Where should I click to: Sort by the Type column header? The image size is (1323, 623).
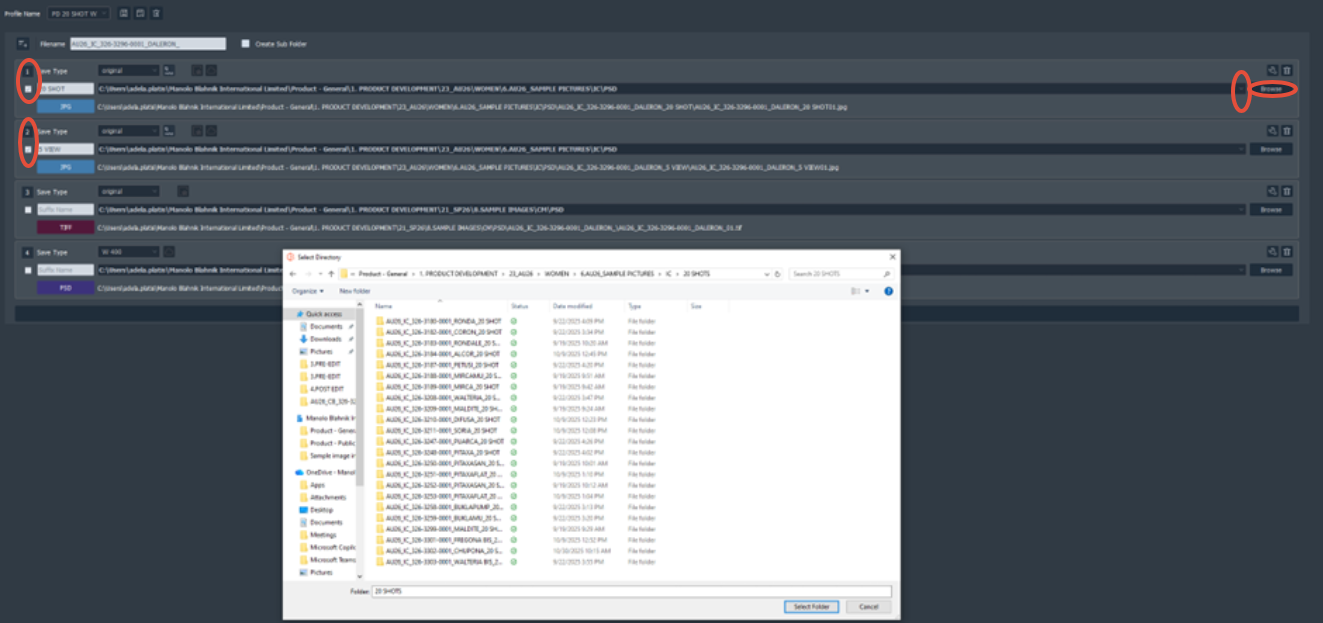click(634, 306)
